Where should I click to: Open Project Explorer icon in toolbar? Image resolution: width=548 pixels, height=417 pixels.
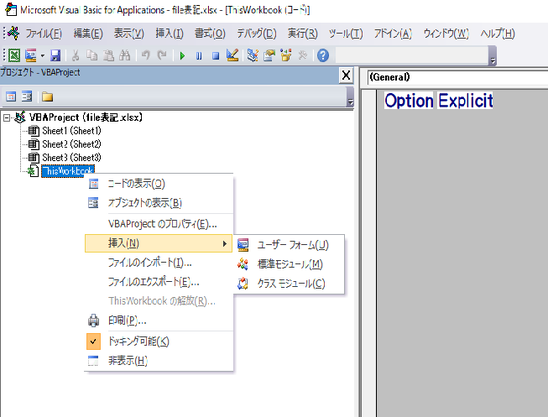(x=252, y=55)
